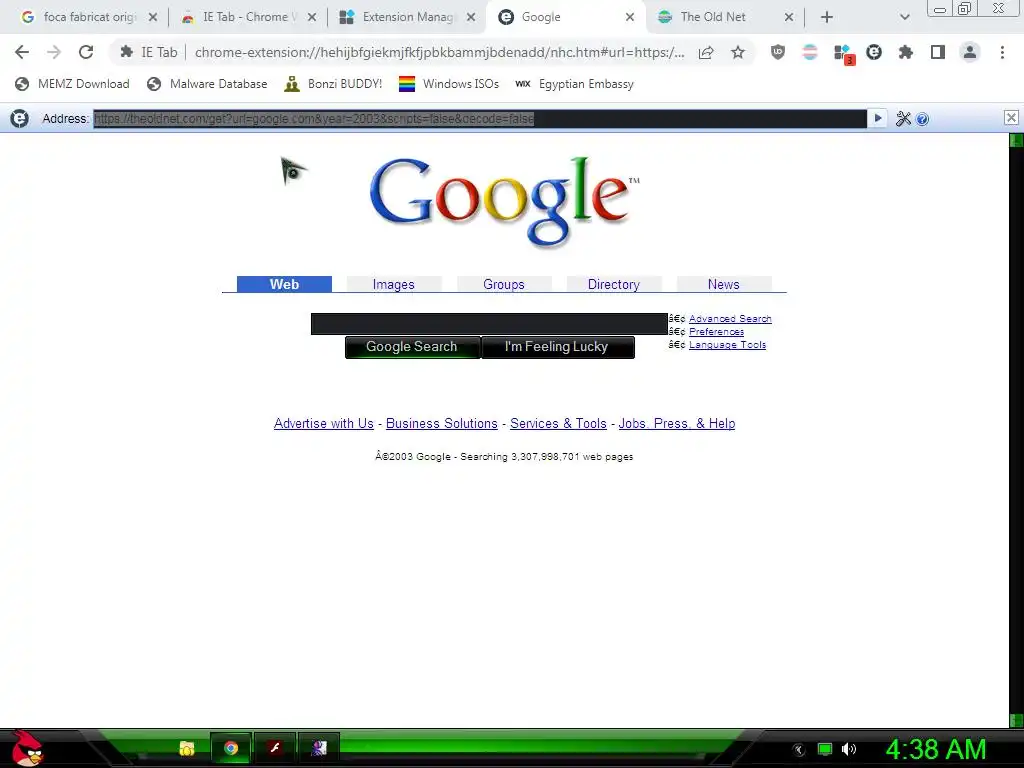Click the I'm Feeling Lucky button
Screen dimensions: 1024x768
(x=557, y=347)
